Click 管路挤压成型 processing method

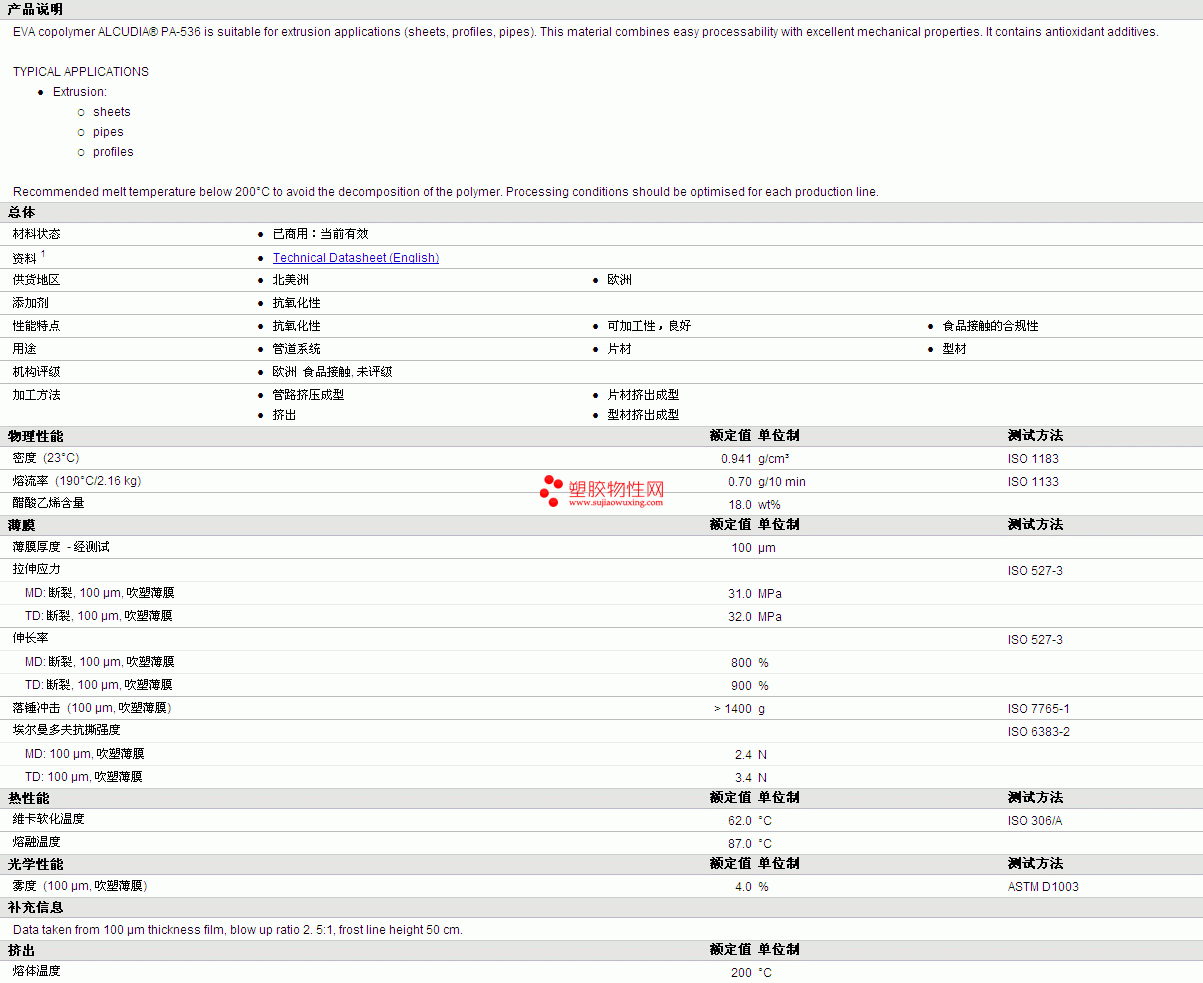(309, 395)
